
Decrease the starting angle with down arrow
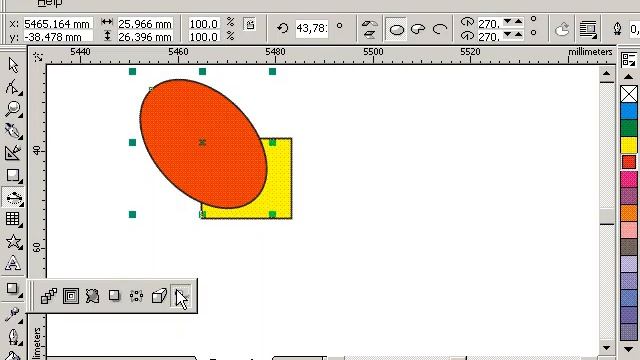pos(507,21)
